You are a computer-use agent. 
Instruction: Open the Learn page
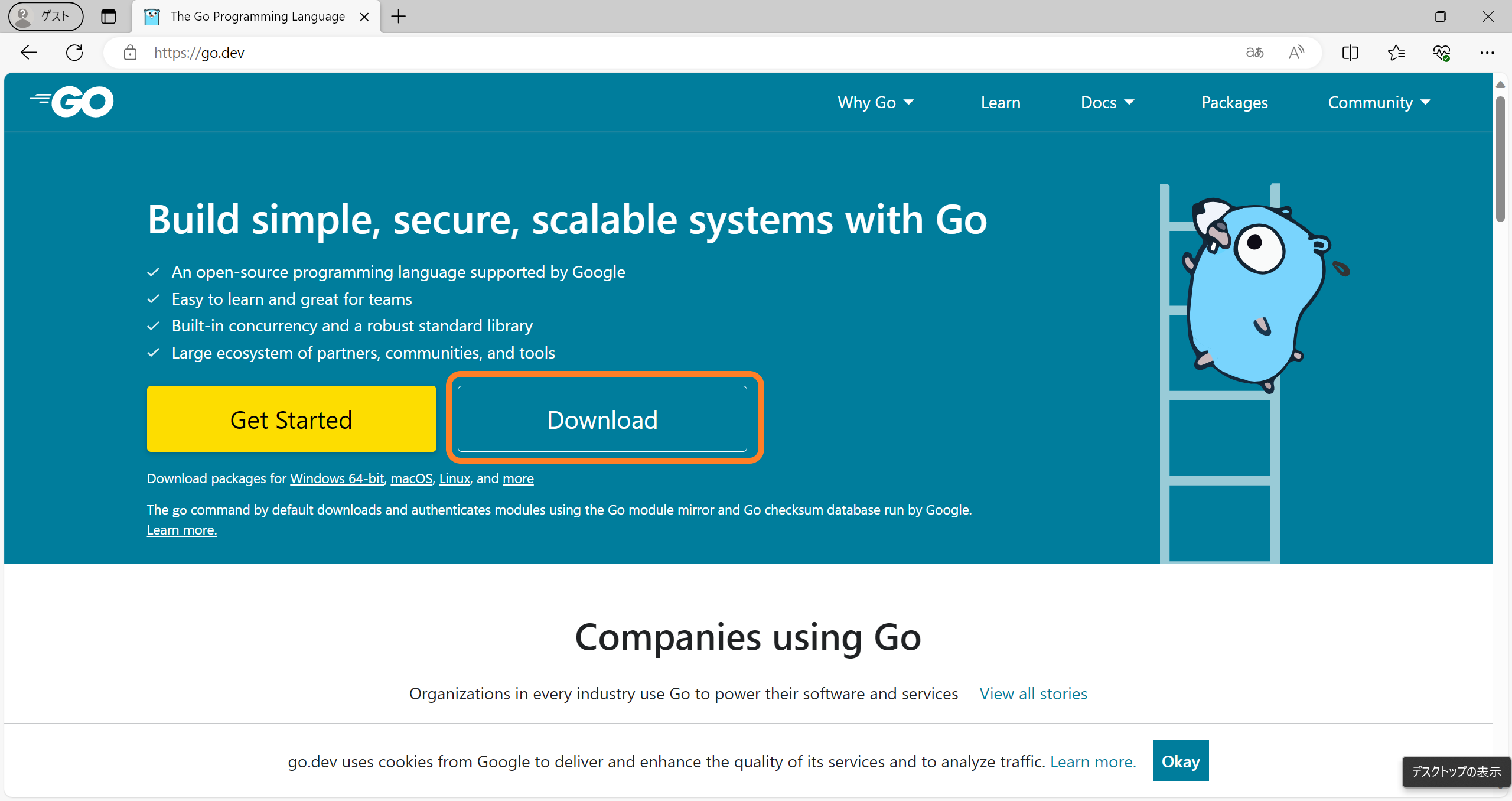tap(1001, 102)
